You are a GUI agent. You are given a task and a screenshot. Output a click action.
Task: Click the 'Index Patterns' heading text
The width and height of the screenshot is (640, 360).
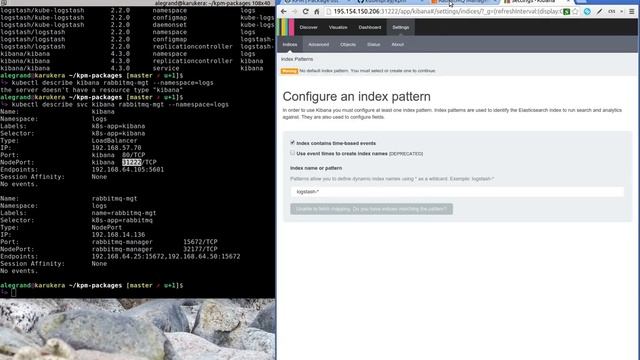tap(297, 59)
